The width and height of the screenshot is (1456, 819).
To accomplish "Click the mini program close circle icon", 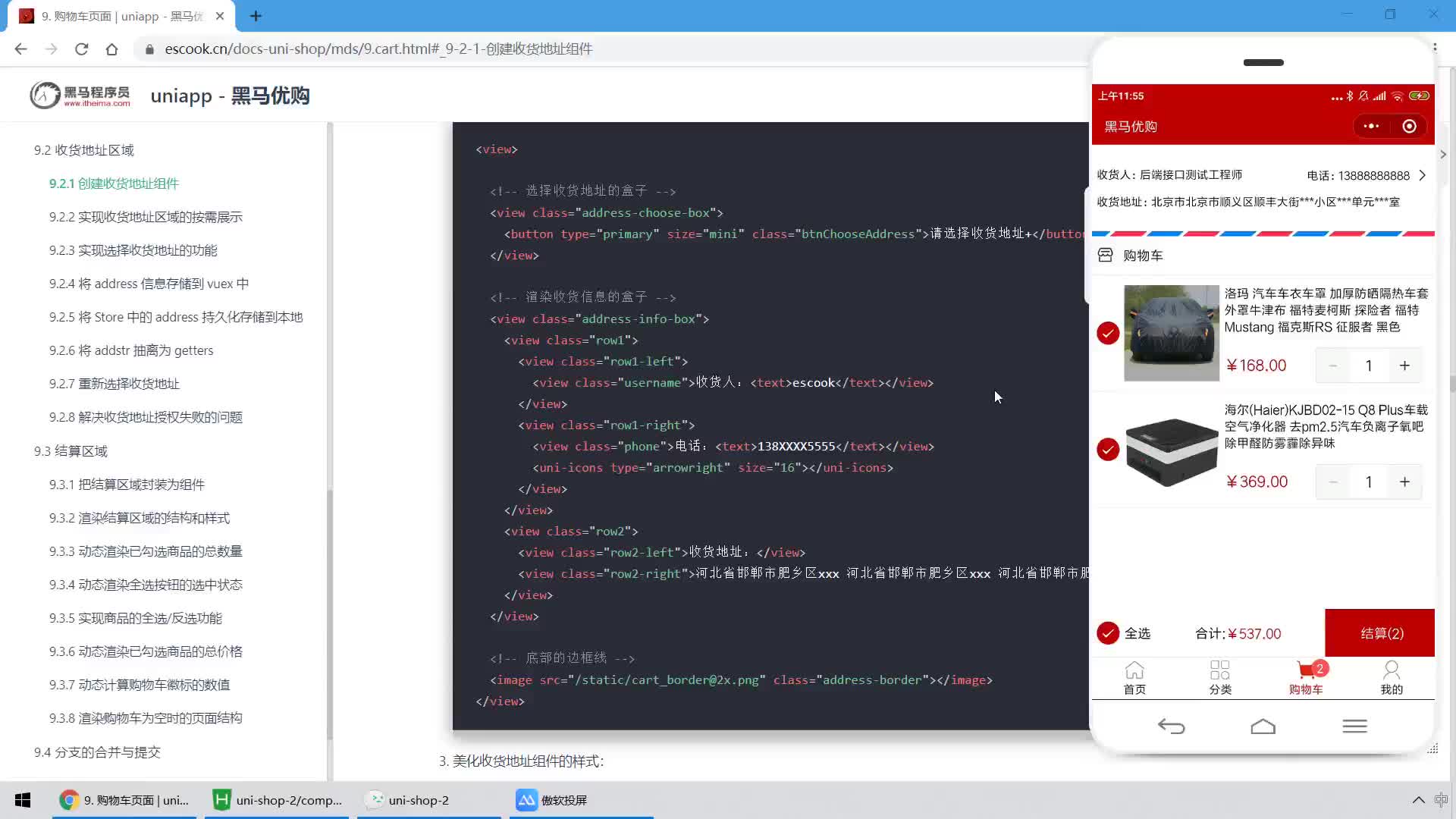I will tap(1409, 127).
